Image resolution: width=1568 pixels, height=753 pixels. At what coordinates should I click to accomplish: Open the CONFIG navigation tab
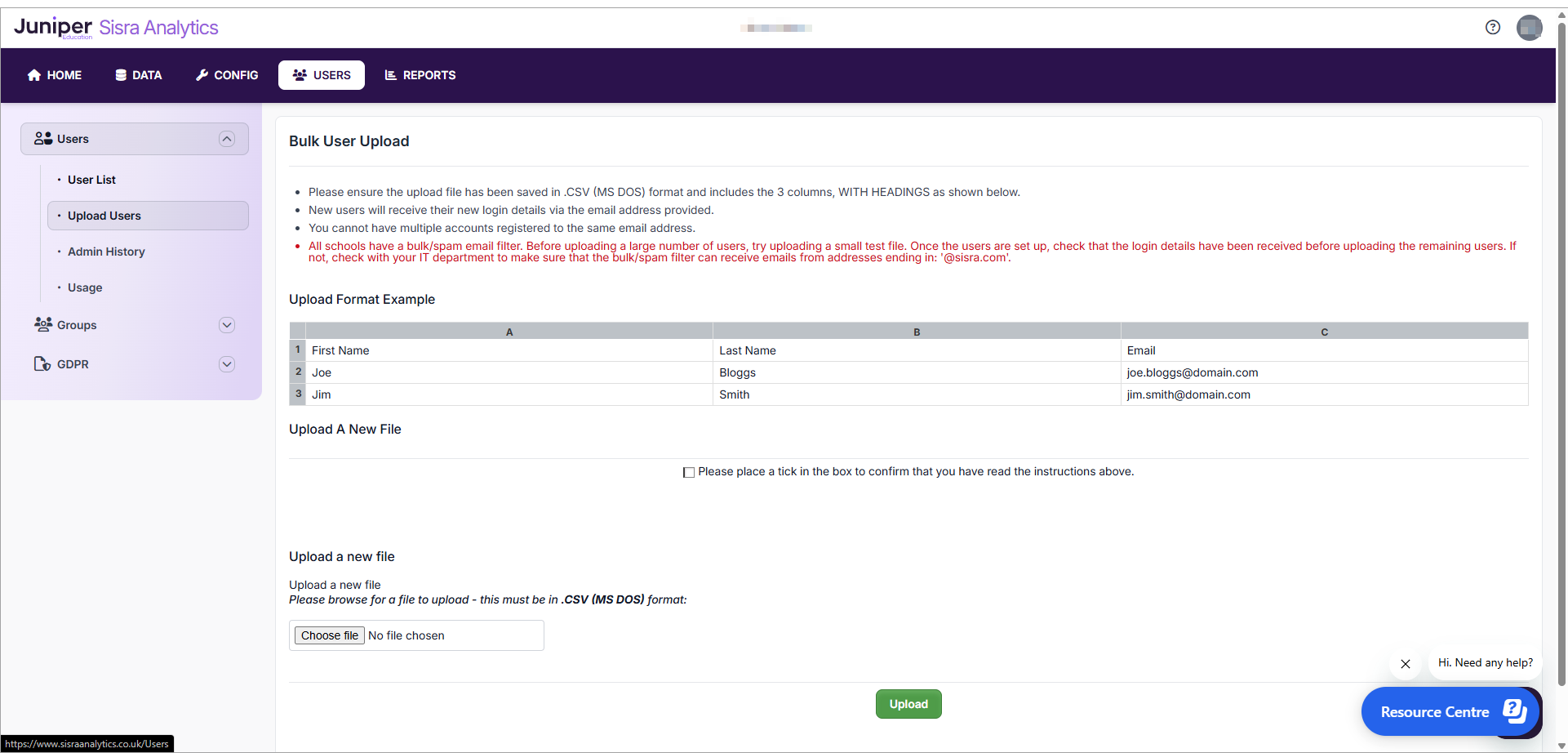tap(227, 75)
